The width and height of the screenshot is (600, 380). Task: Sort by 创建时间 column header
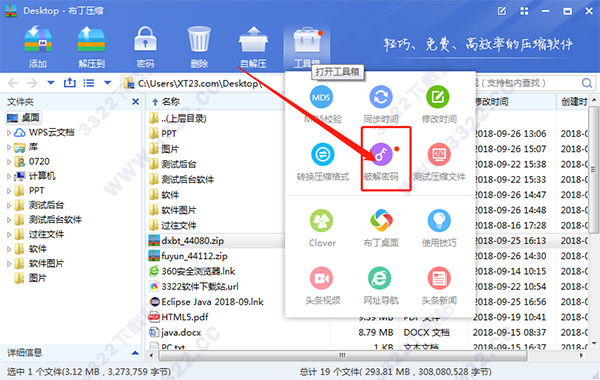point(573,102)
